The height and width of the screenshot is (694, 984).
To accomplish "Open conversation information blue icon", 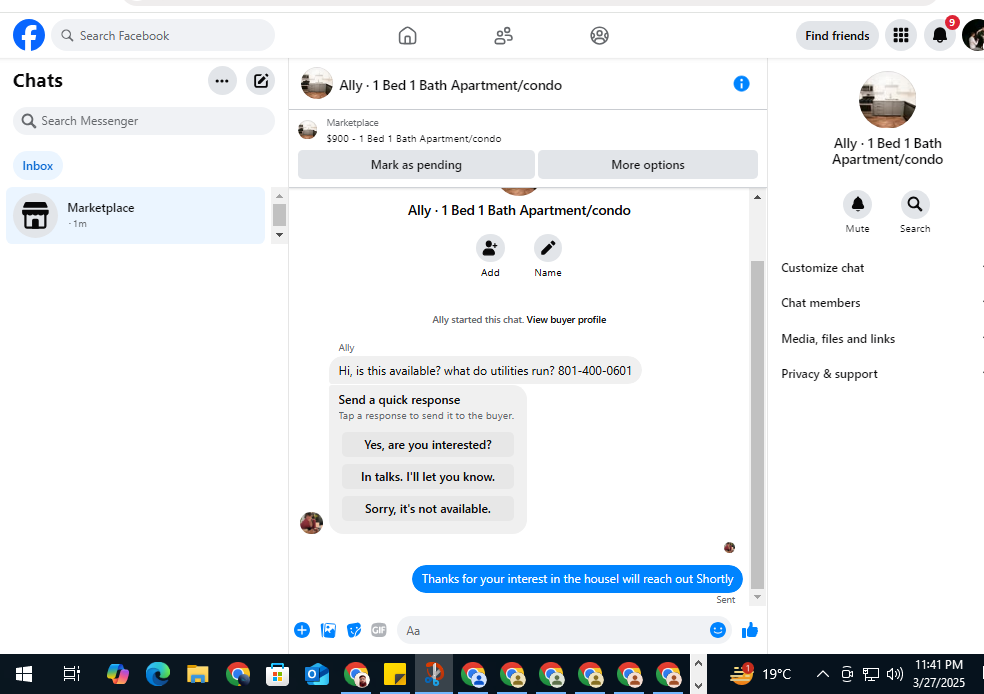I will pyautogui.click(x=741, y=84).
